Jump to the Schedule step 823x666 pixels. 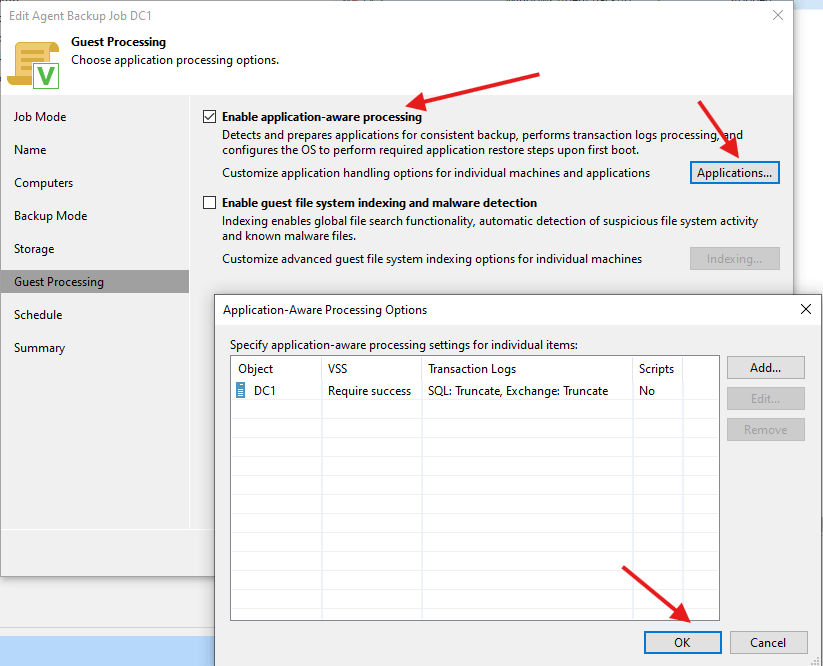[x=38, y=315]
